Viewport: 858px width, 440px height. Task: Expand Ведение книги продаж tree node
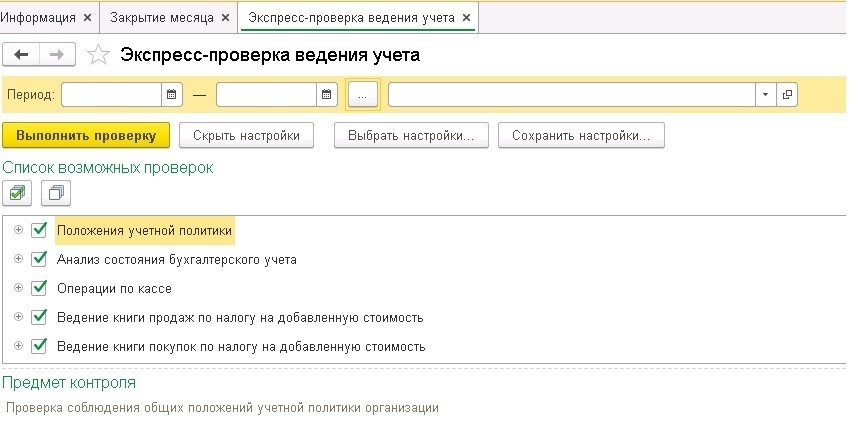click(18, 317)
